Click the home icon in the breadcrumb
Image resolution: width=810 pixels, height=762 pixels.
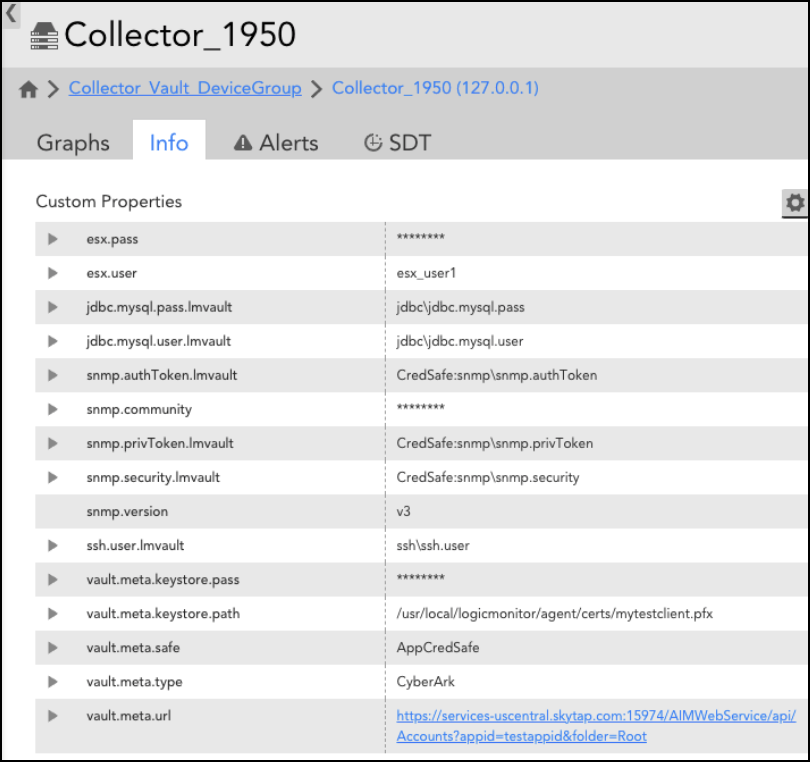pos(29,88)
